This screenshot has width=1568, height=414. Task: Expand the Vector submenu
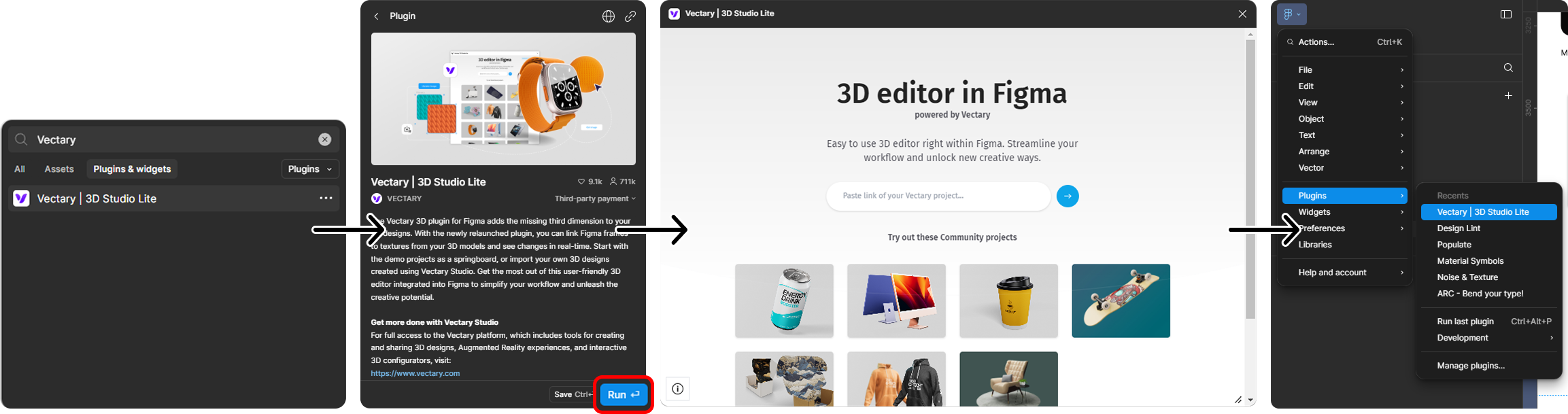point(1344,168)
